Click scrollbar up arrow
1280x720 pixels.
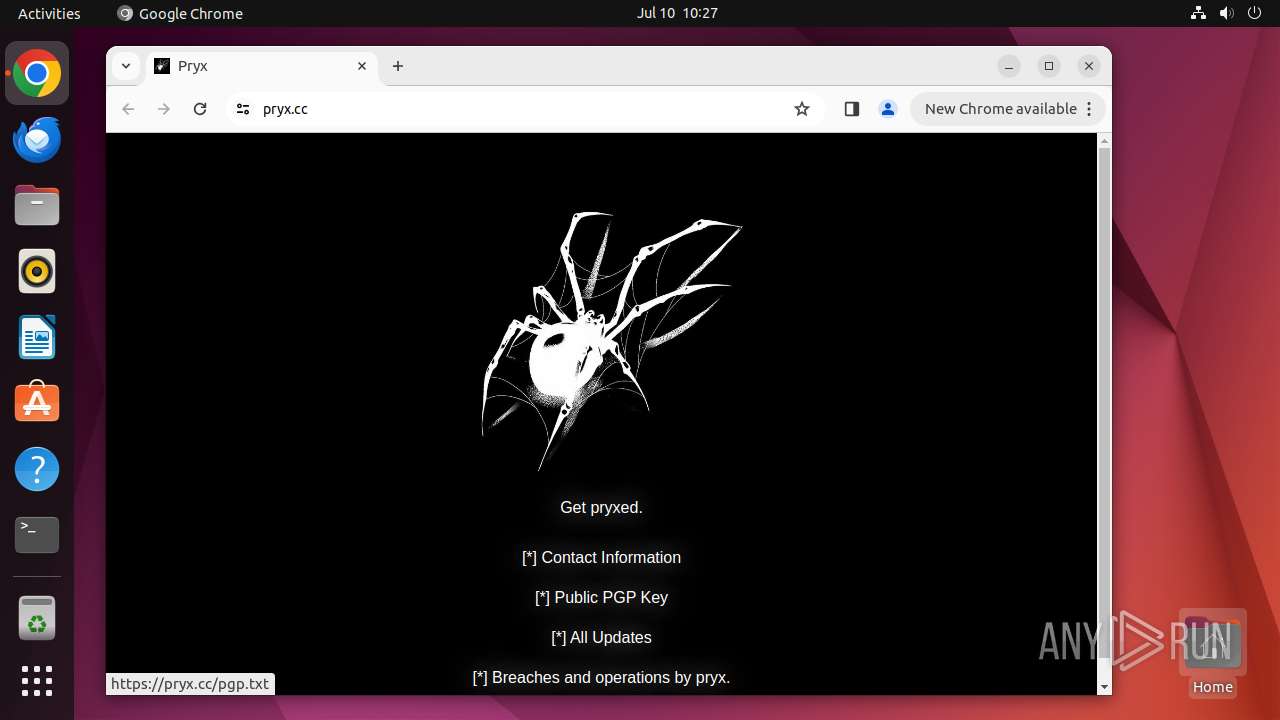(x=1104, y=140)
